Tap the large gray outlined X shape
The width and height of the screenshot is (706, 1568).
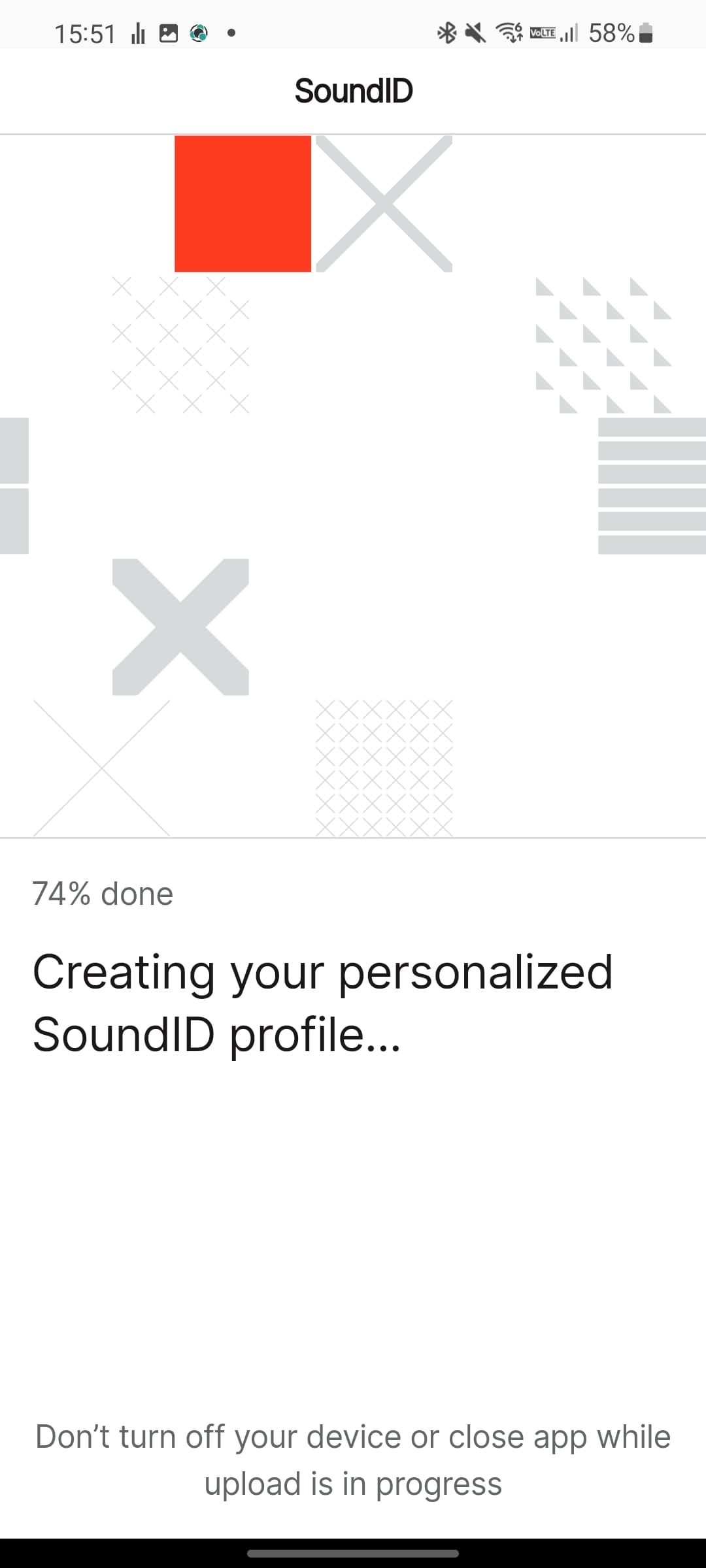click(384, 203)
